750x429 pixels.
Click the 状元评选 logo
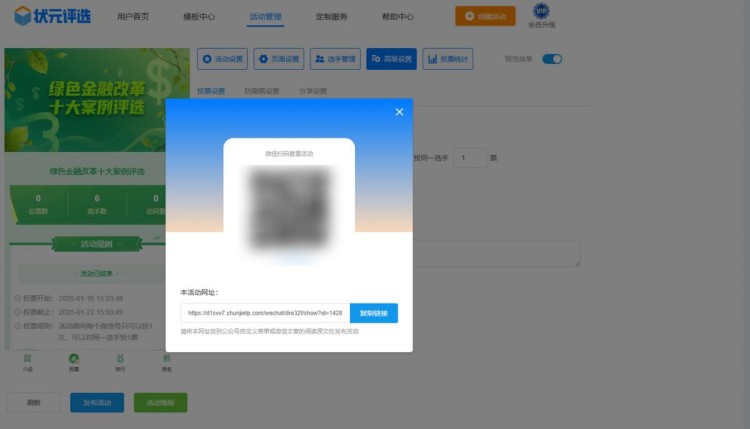(50, 16)
